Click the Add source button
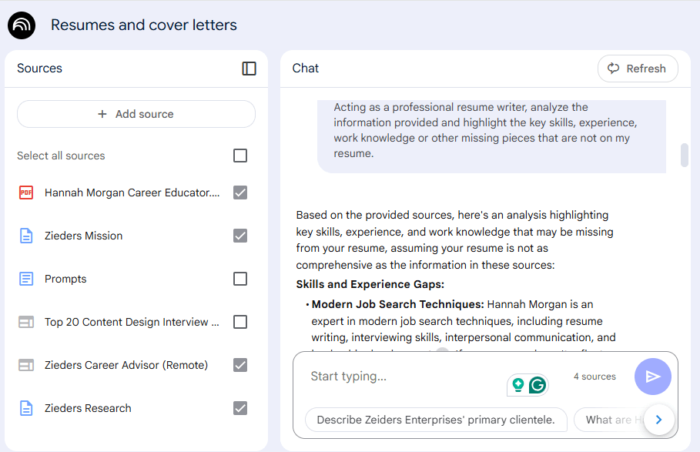 tap(136, 114)
